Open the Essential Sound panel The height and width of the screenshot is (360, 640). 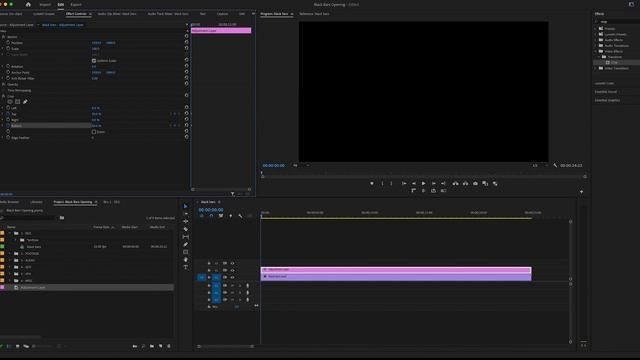[606, 92]
